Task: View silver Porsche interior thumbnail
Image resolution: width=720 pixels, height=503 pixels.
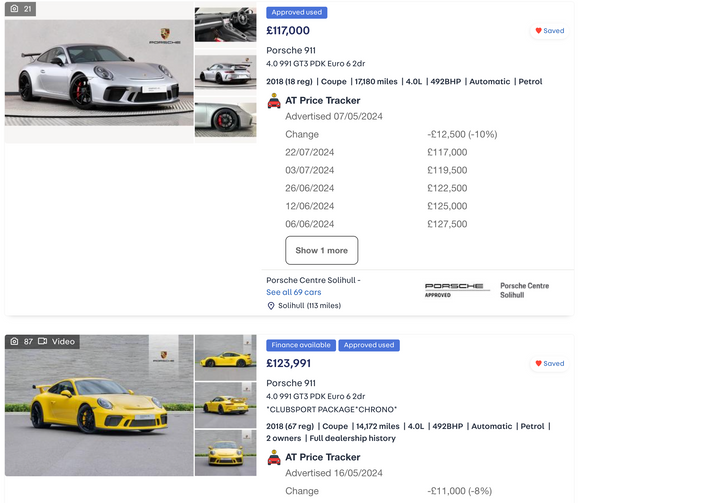Action: click(x=225, y=24)
